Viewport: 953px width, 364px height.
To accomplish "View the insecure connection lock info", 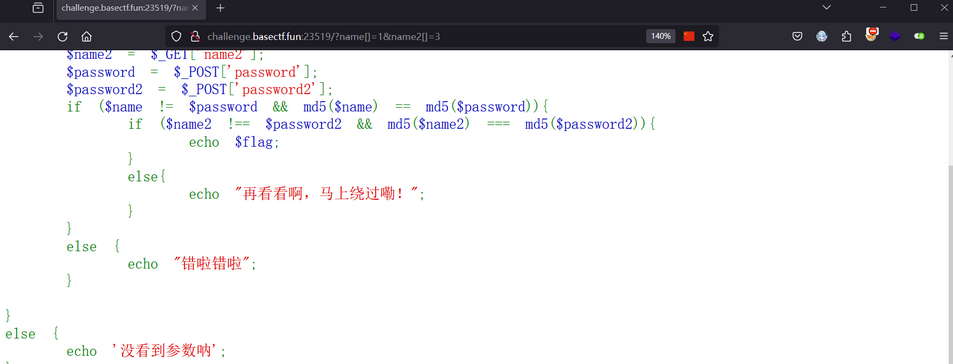I will click(194, 36).
